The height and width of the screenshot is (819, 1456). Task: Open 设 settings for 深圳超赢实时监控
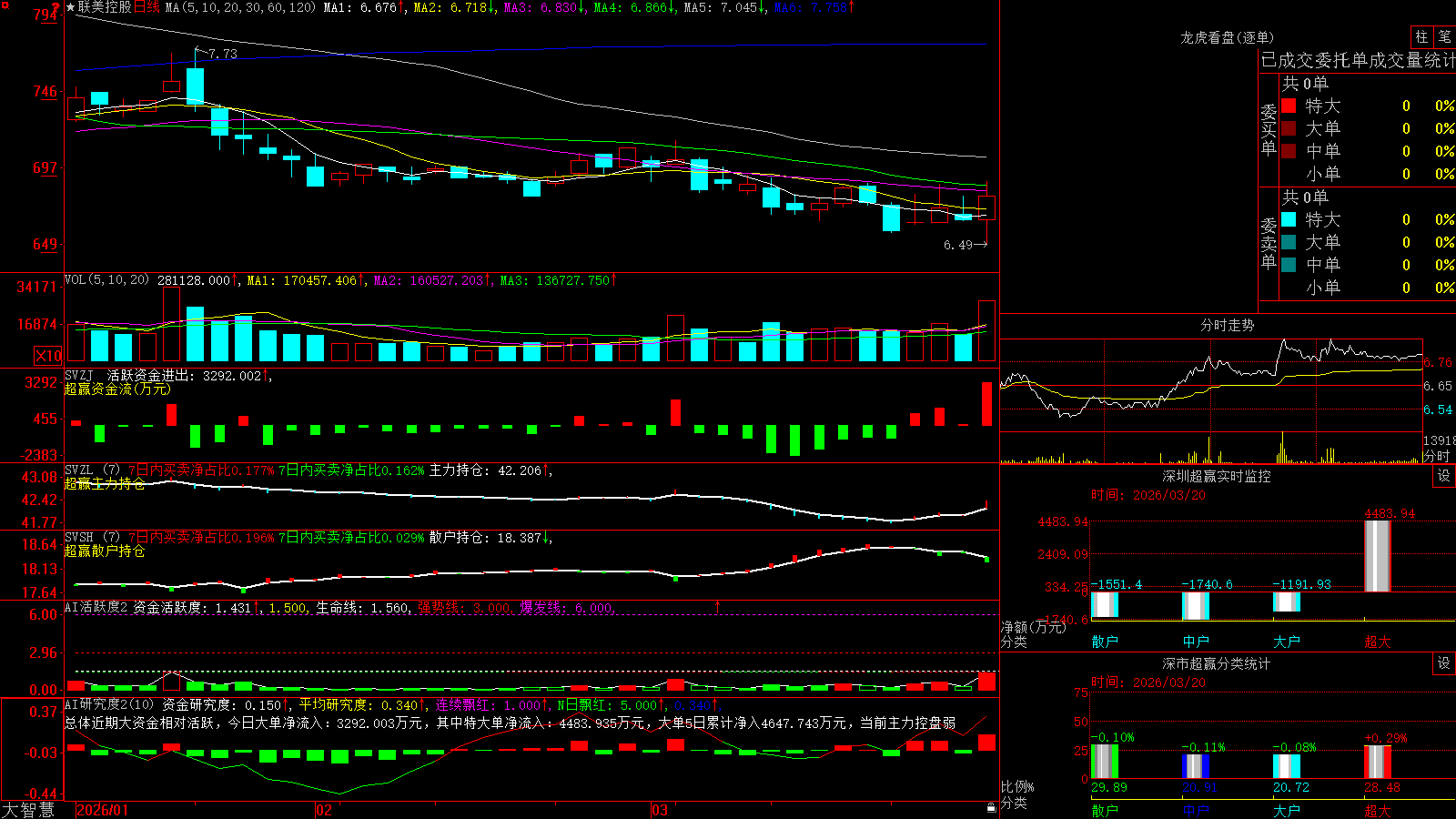point(1444,476)
